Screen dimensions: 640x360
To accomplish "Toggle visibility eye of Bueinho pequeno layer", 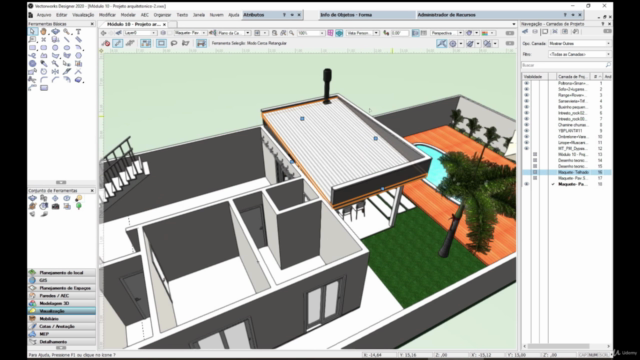I will pos(526,107).
